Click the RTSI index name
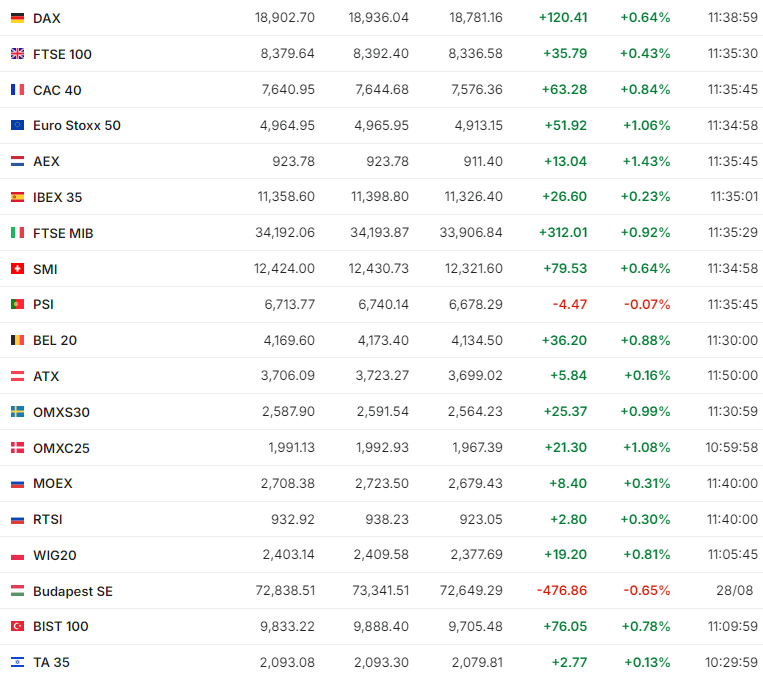 [48, 519]
